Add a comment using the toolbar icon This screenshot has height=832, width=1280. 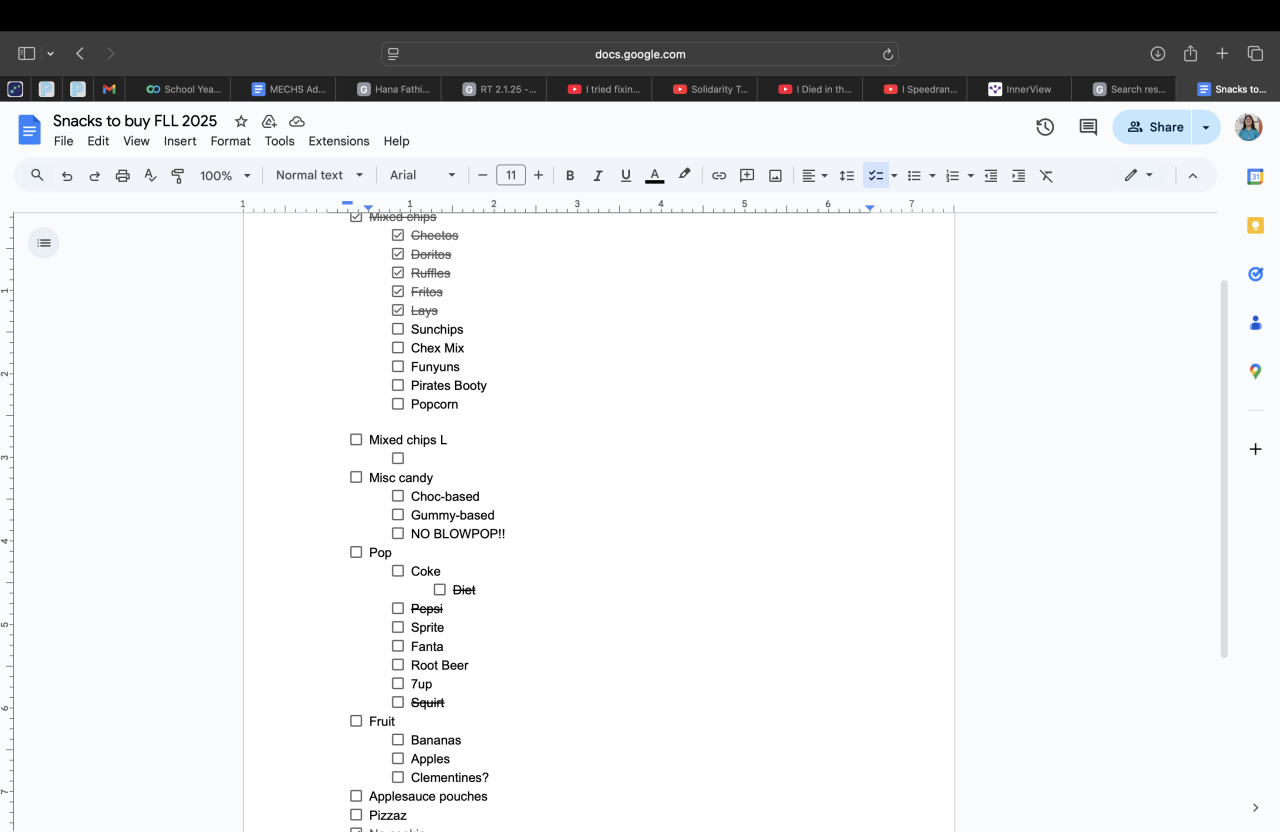(x=747, y=176)
